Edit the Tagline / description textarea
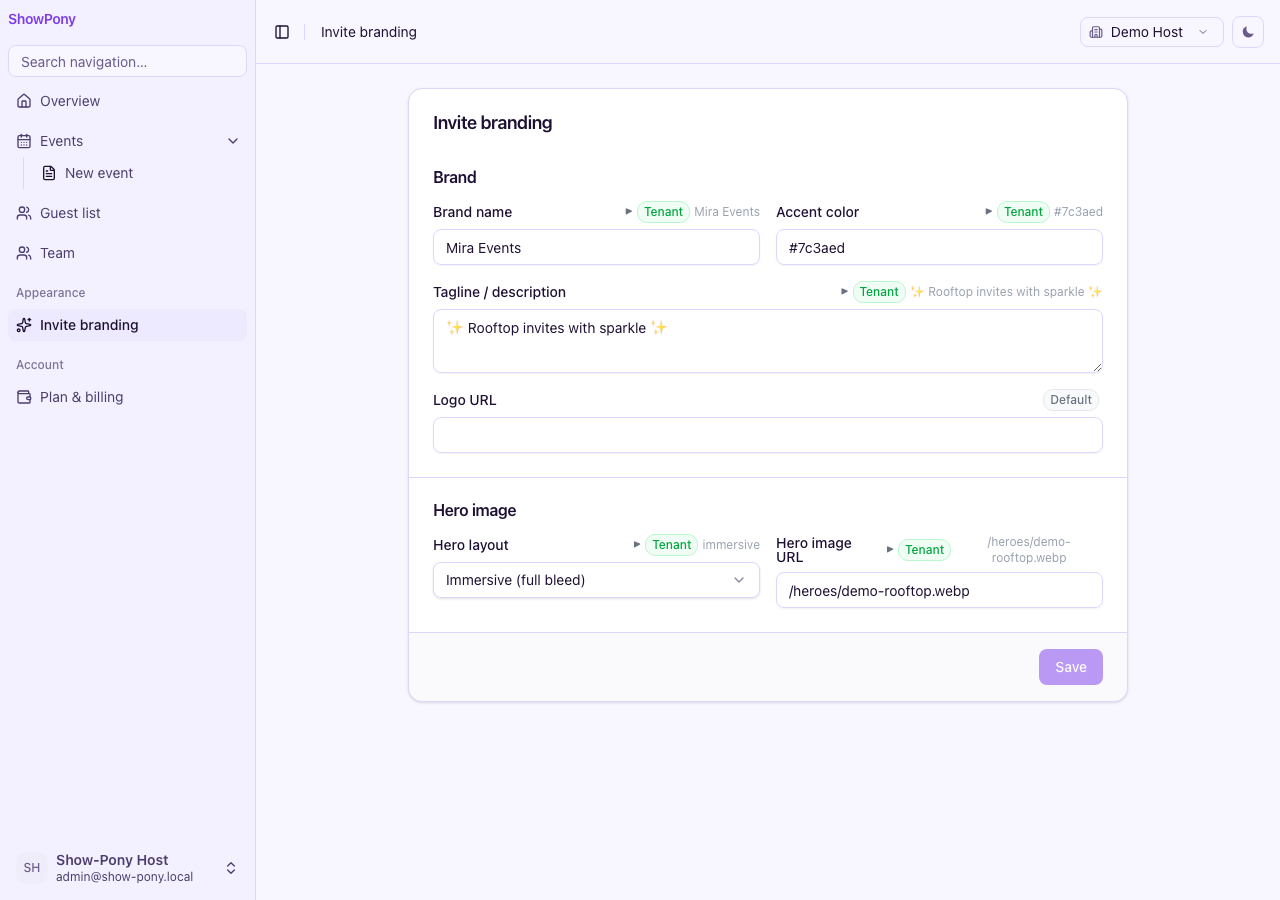The width and height of the screenshot is (1280, 900). (x=768, y=341)
